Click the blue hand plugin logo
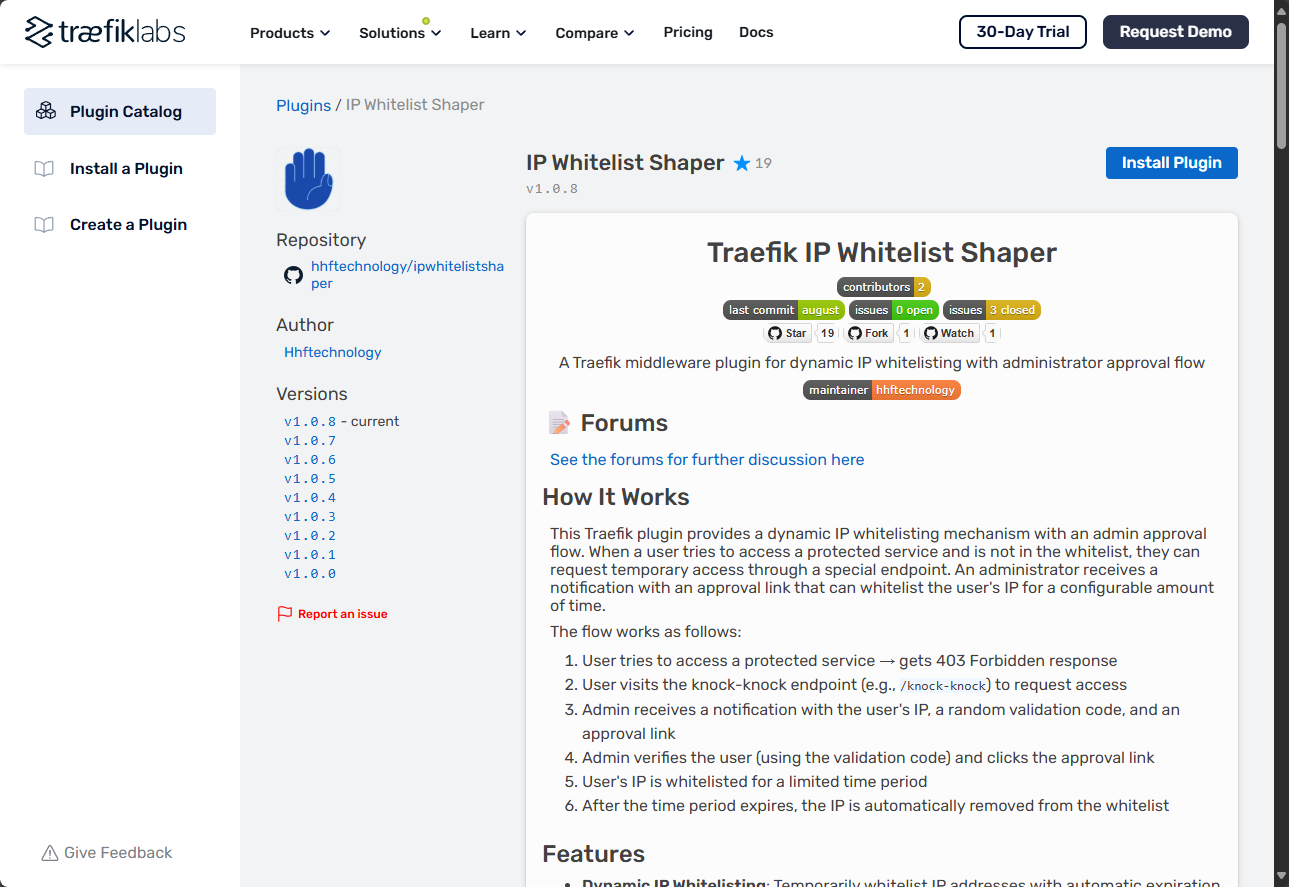This screenshot has width=1289, height=887. [x=308, y=179]
